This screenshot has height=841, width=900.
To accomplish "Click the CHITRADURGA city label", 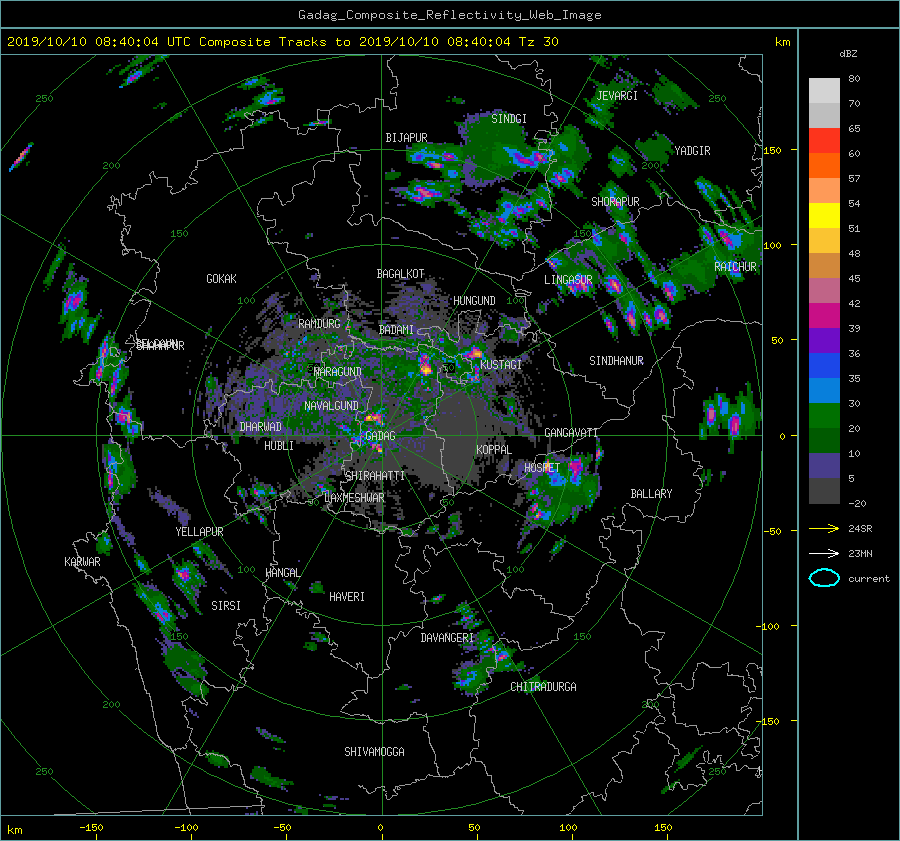I will point(543,687).
